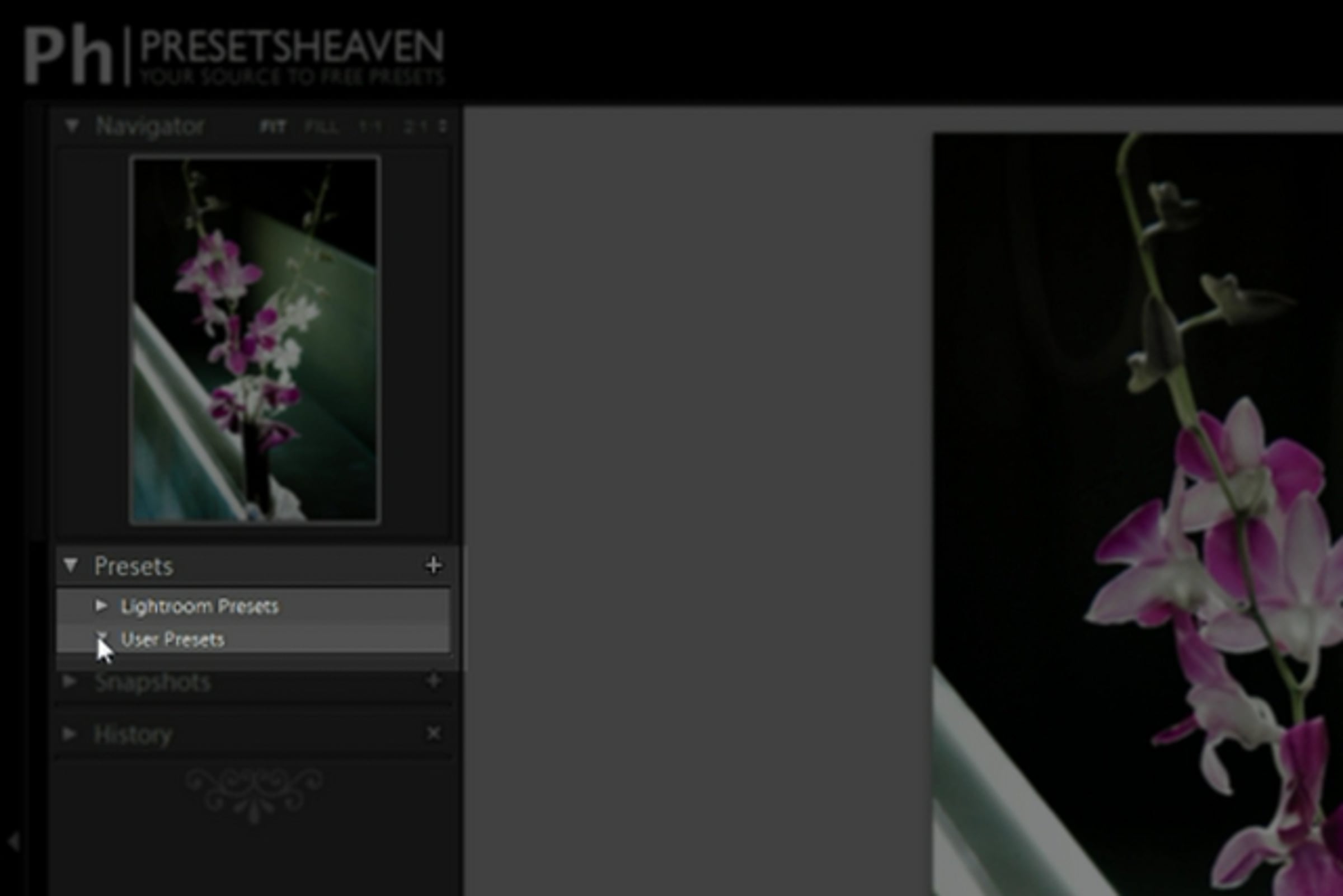Click the Presets panel title
Viewport: 1343px width, 896px height.
coord(134,566)
